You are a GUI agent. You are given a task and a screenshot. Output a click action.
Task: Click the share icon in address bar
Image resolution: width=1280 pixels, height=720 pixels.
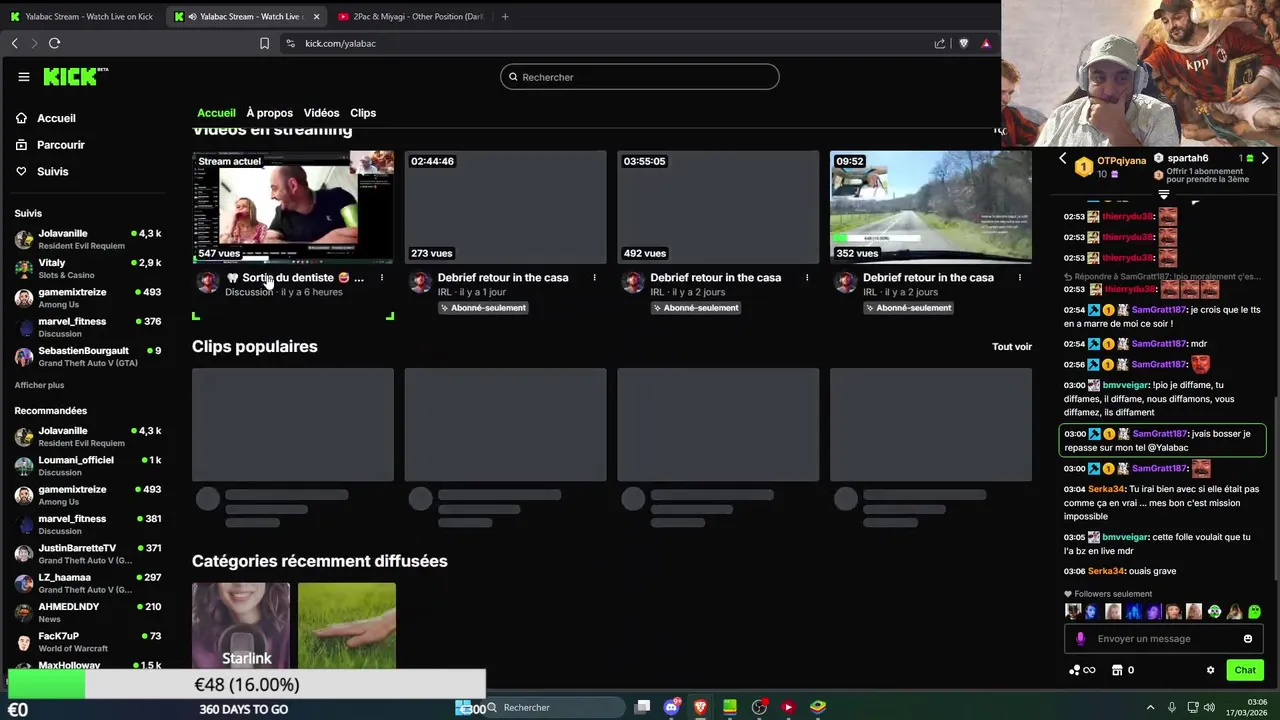pyautogui.click(x=940, y=43)
